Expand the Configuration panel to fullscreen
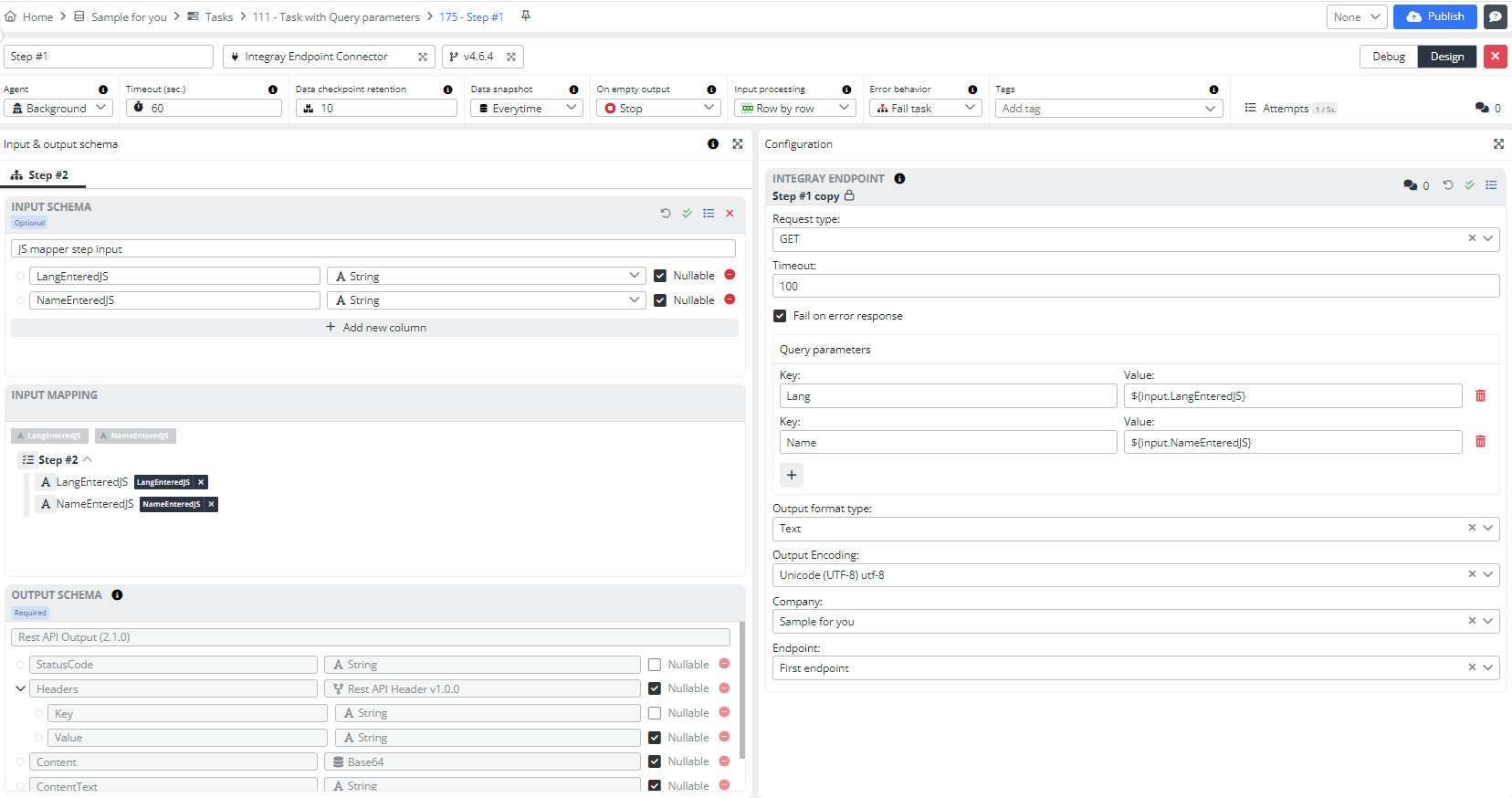 point(1498,144)
